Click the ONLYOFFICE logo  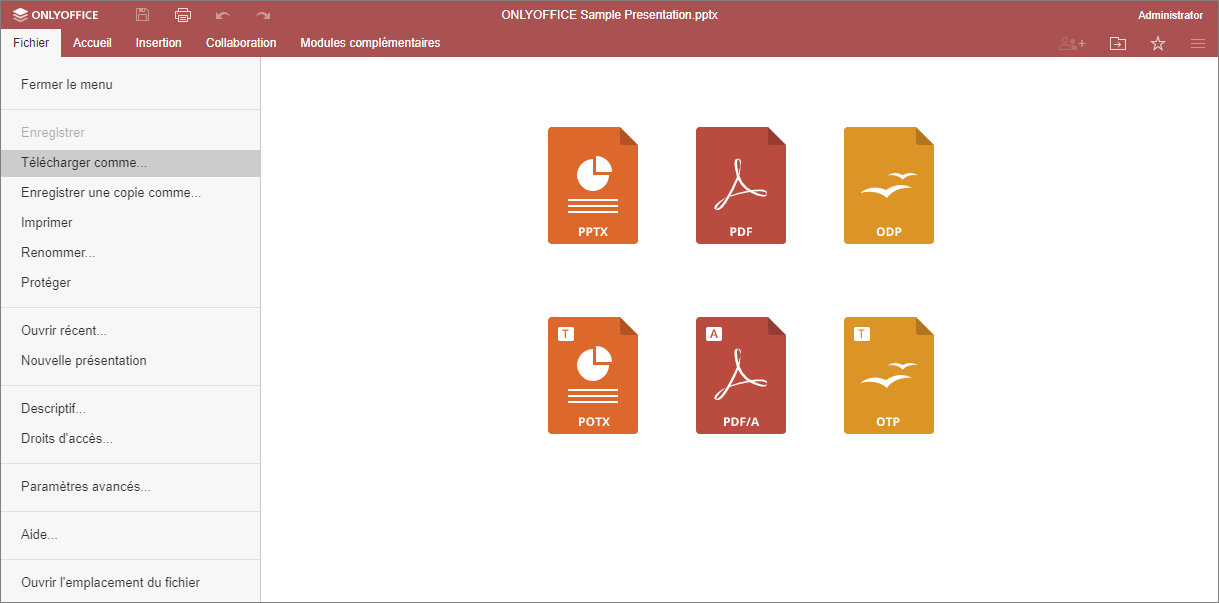56,15
